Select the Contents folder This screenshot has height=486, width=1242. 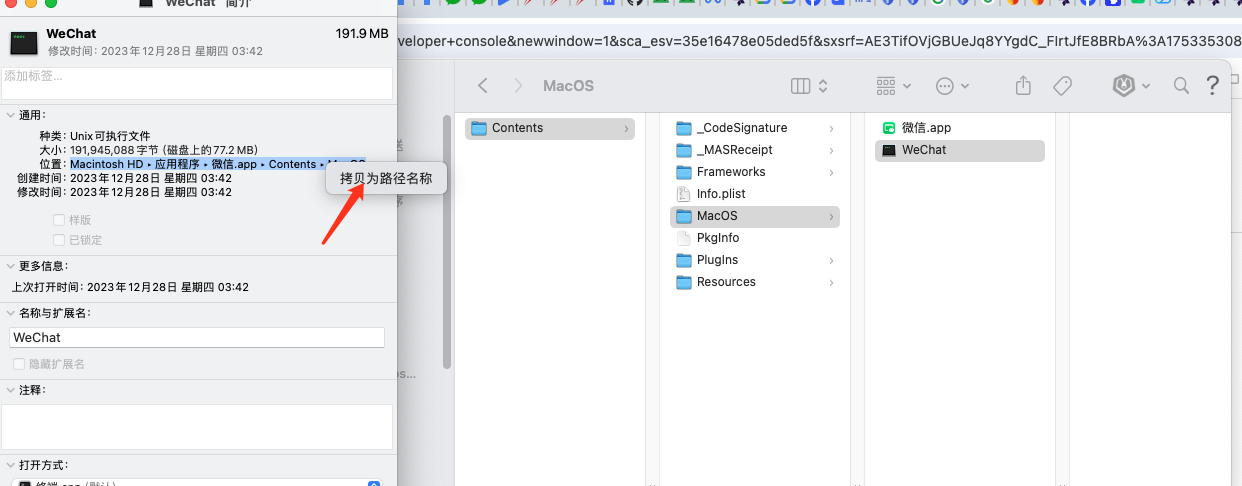click(x=550, y=128)
